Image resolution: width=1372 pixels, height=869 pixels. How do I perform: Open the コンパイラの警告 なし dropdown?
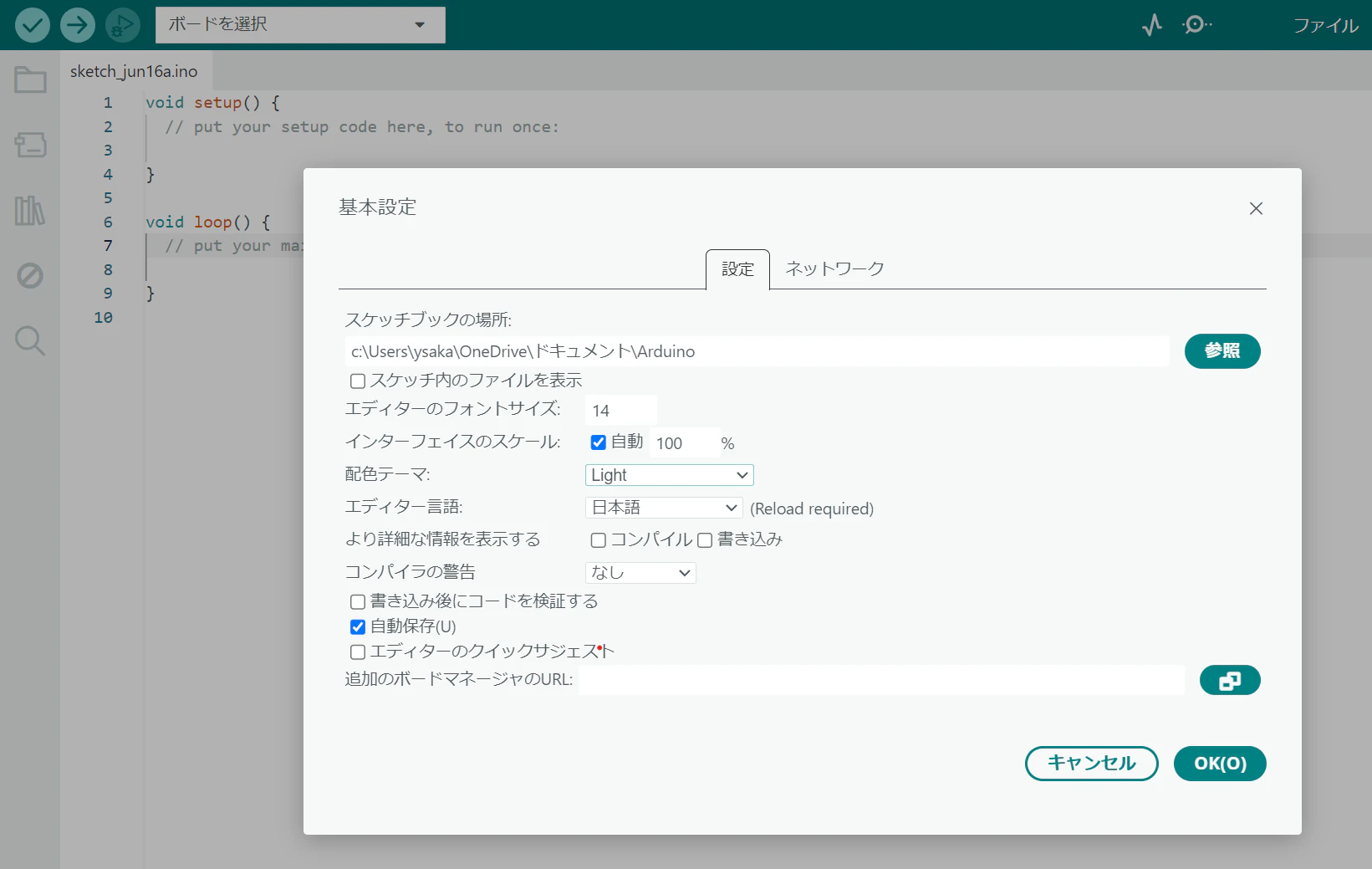coord(640,573)
